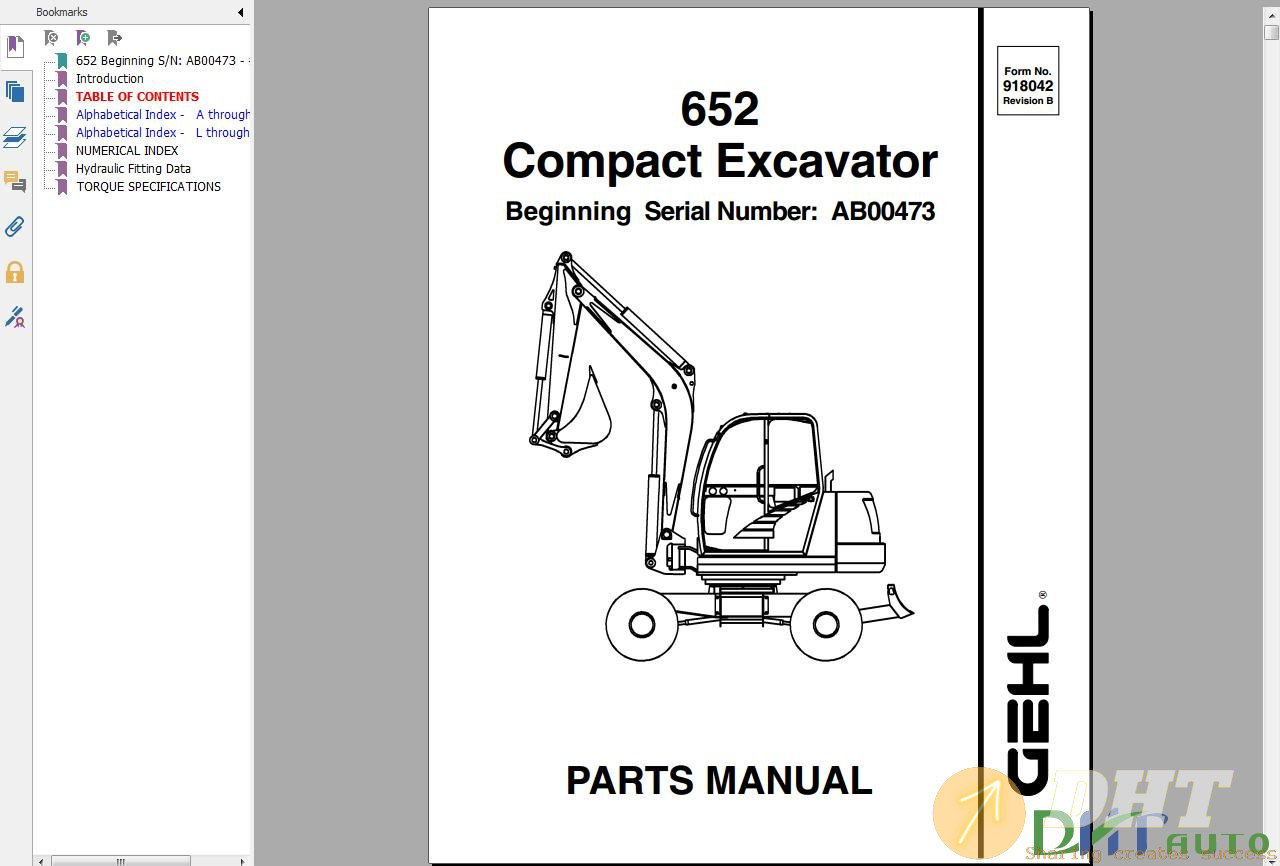Click the teal bookmark icon beside '652 Beginning'
Screen dimensions: 1280x866
(62, 61)
